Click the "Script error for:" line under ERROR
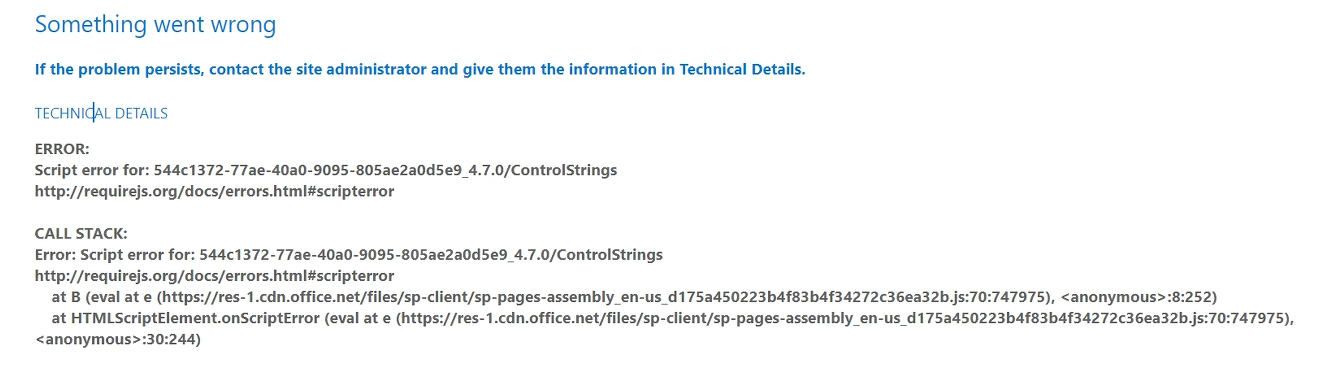Image resolution: width=1336 pixels, height=375 pixels. tap(326, 170)
